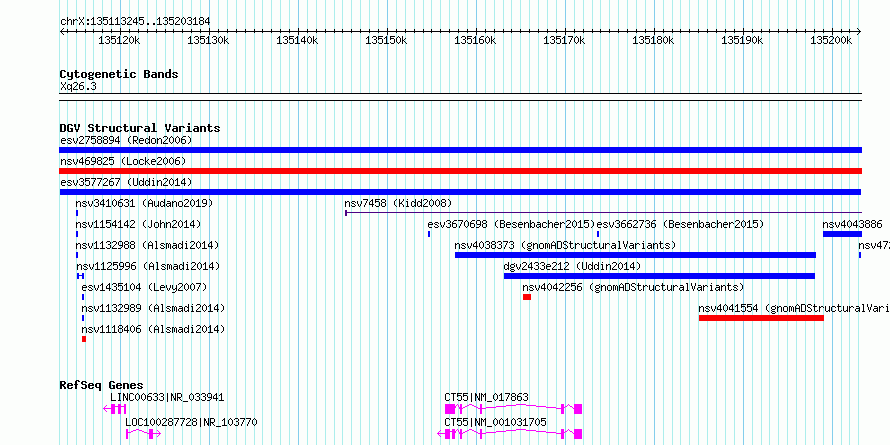890x445 pixels.
Task: Click the 135200k ruler tick label
Action: pos(831,41)
